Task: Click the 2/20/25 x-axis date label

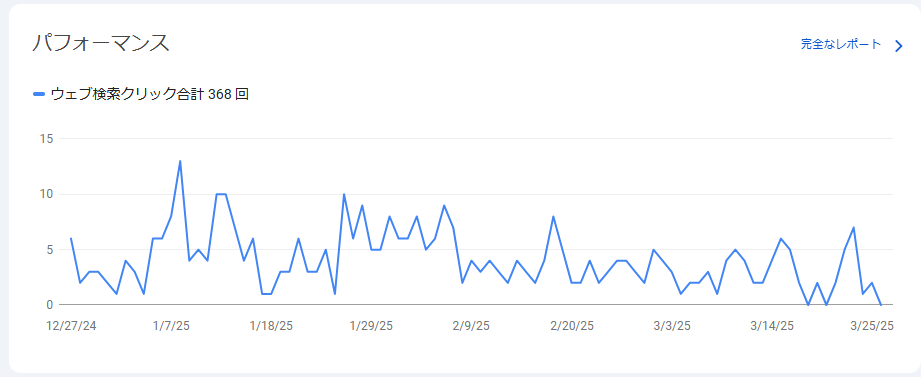Action: point(572,326)
